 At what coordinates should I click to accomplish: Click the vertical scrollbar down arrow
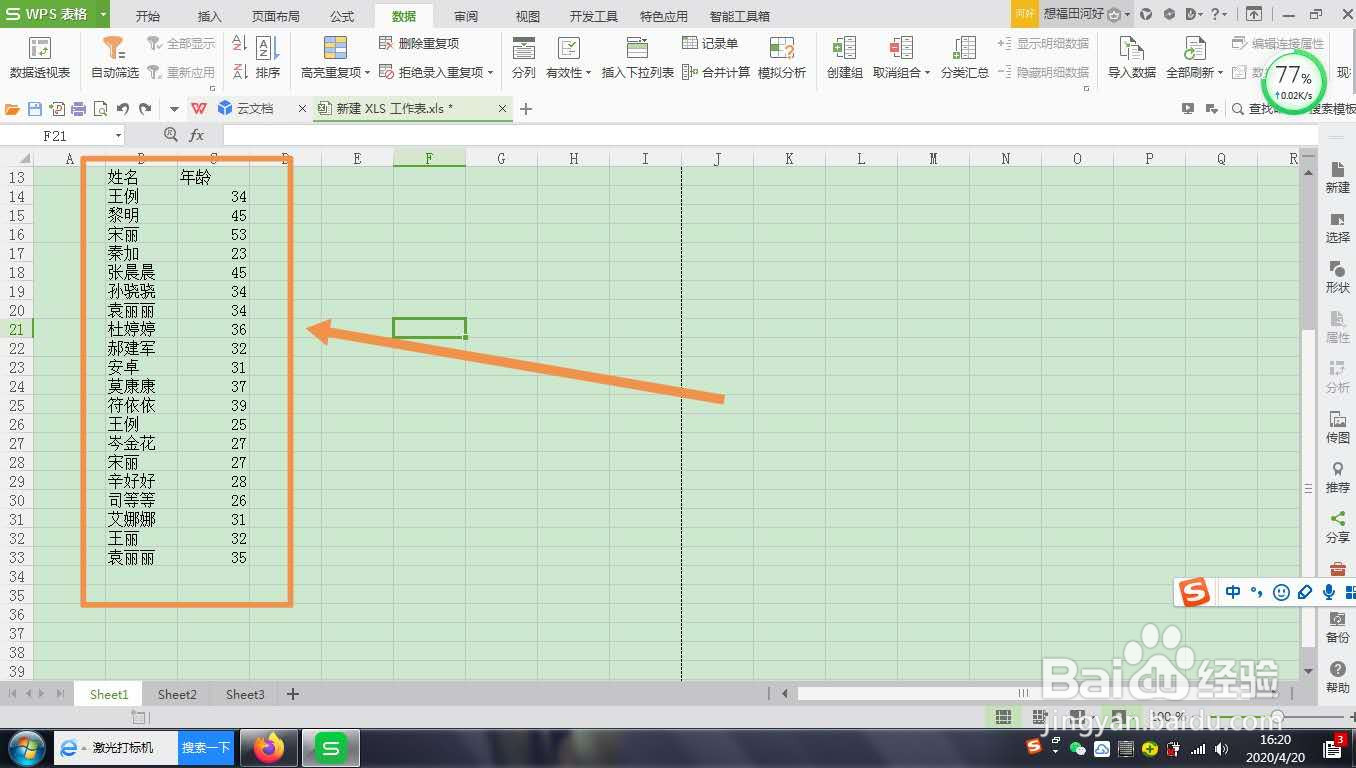click(x=1309, y=671)
